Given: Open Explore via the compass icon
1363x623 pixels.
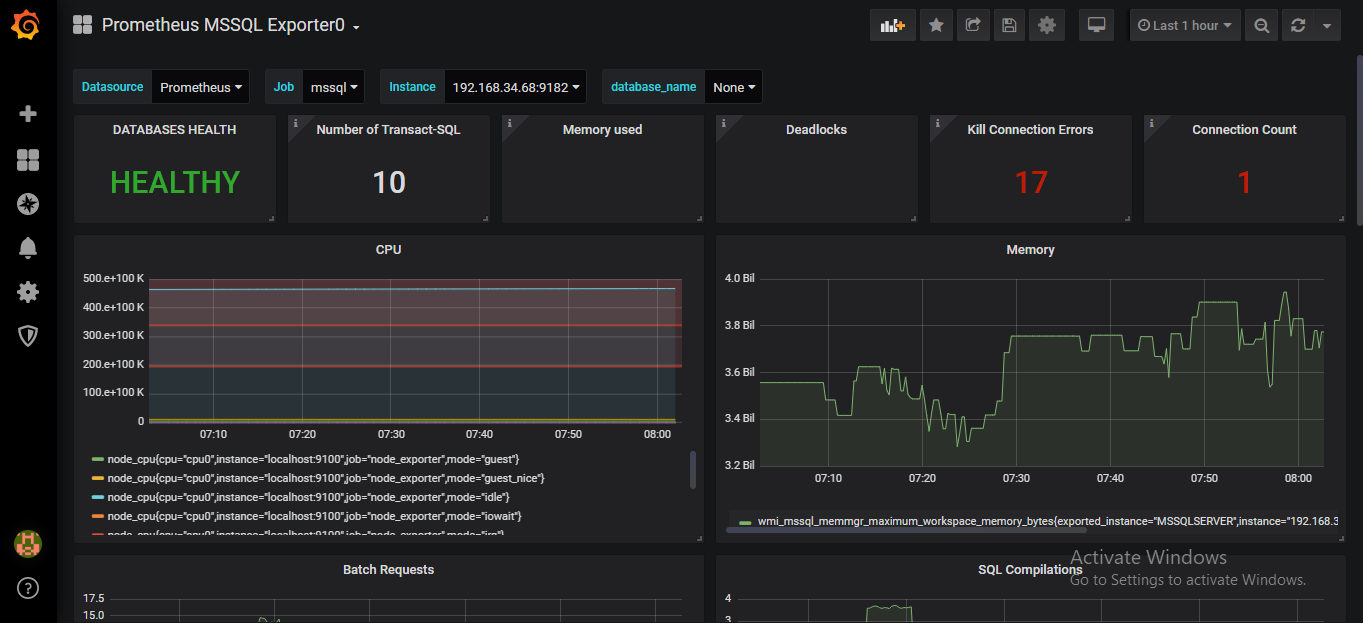Looking at the screenshot, I should 28,204.
